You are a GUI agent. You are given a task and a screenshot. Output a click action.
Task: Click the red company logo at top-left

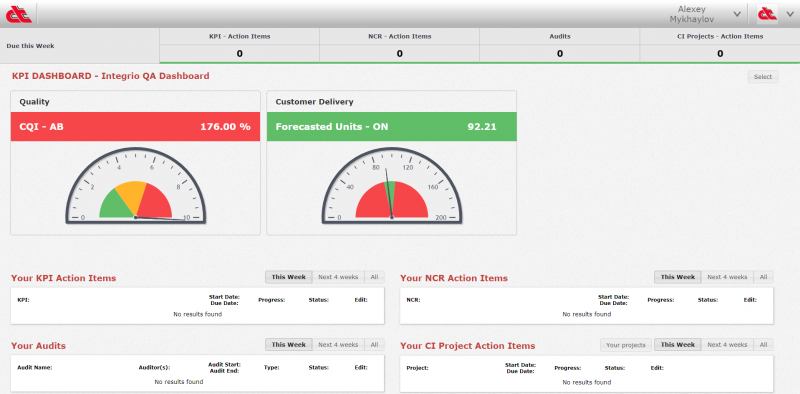pyautogui.click(x=18, y=14)
